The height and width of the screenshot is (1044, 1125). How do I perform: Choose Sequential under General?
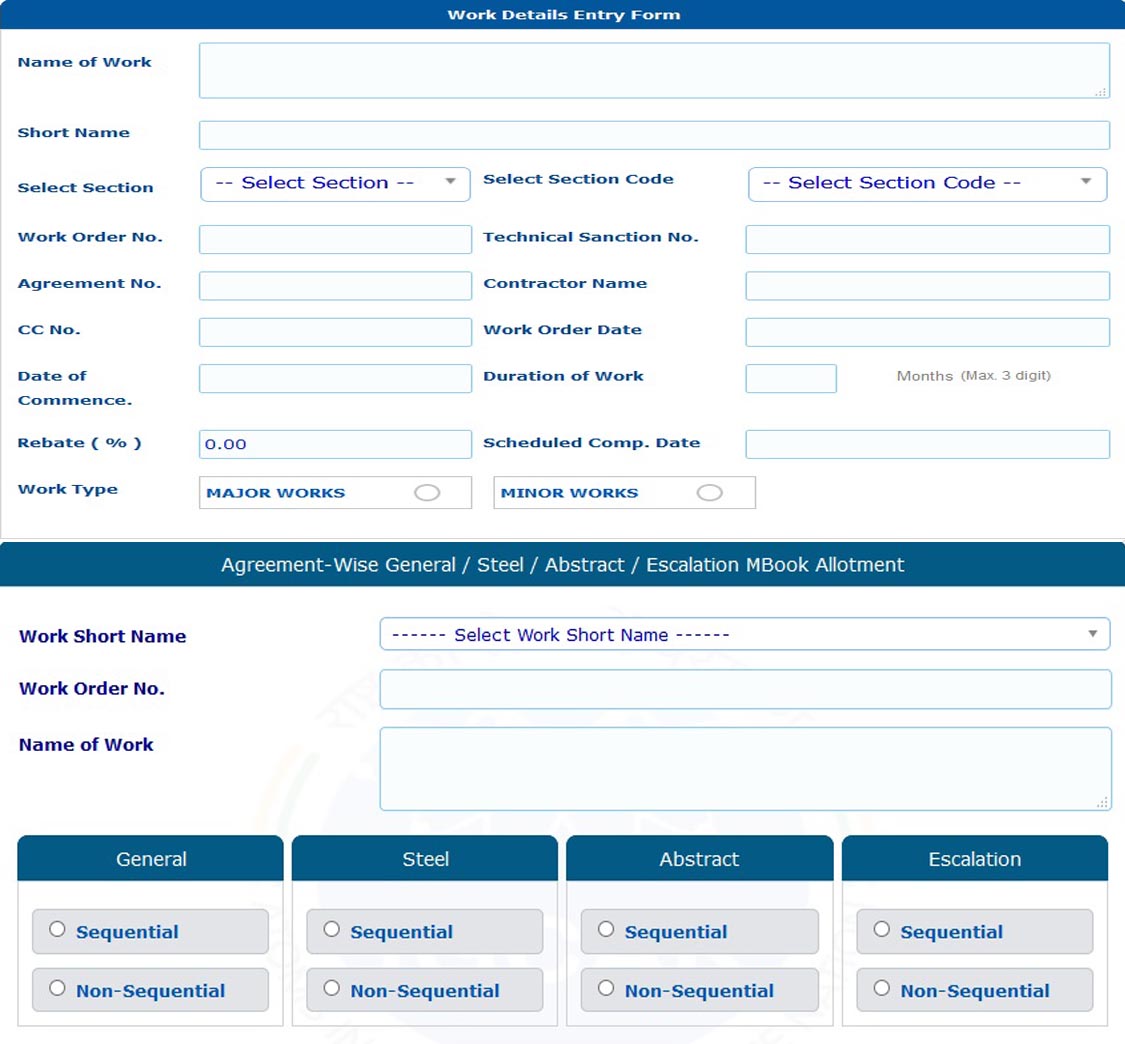(58, 930)
